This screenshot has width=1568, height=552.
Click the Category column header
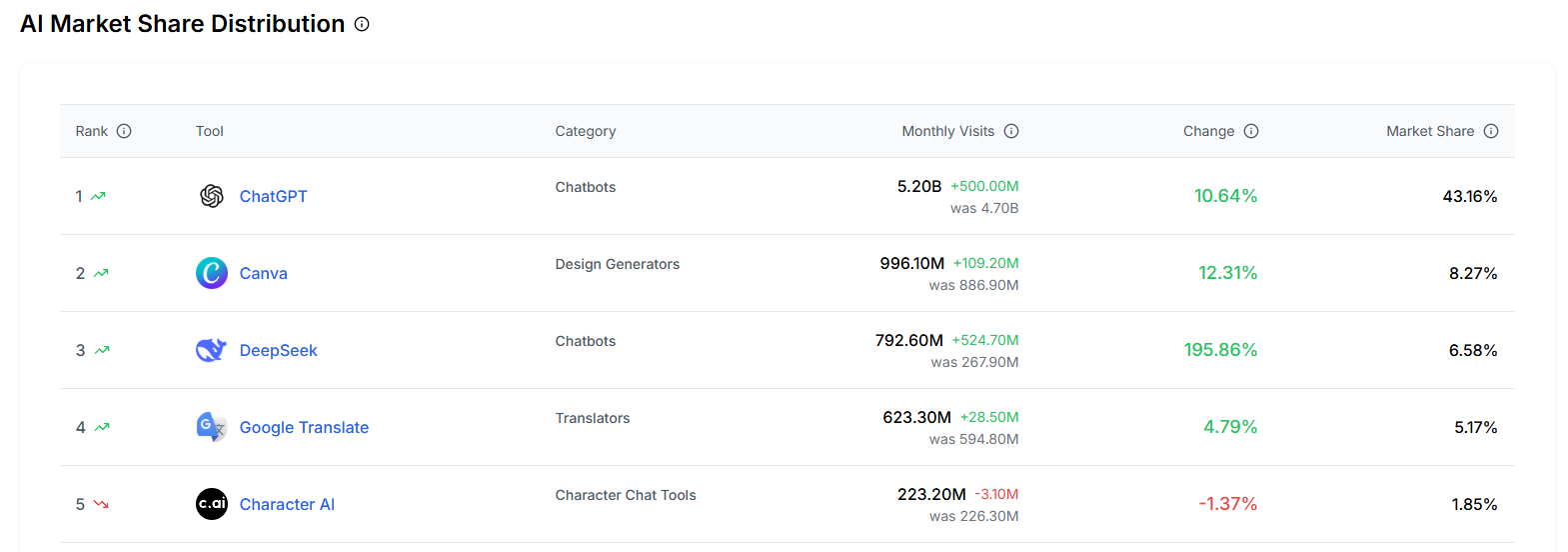(586, 131)
